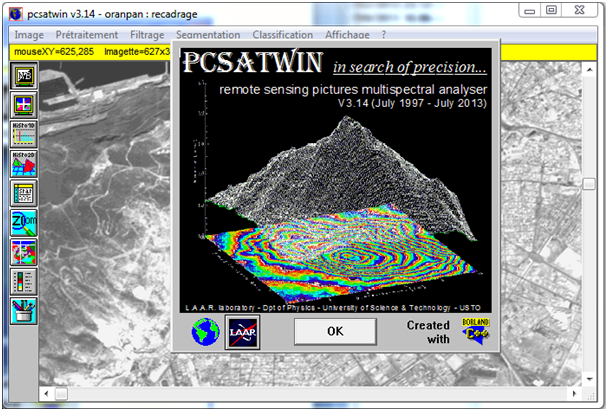Open the ? help menu
Viewport: 608px width, 411px height.
383,34
